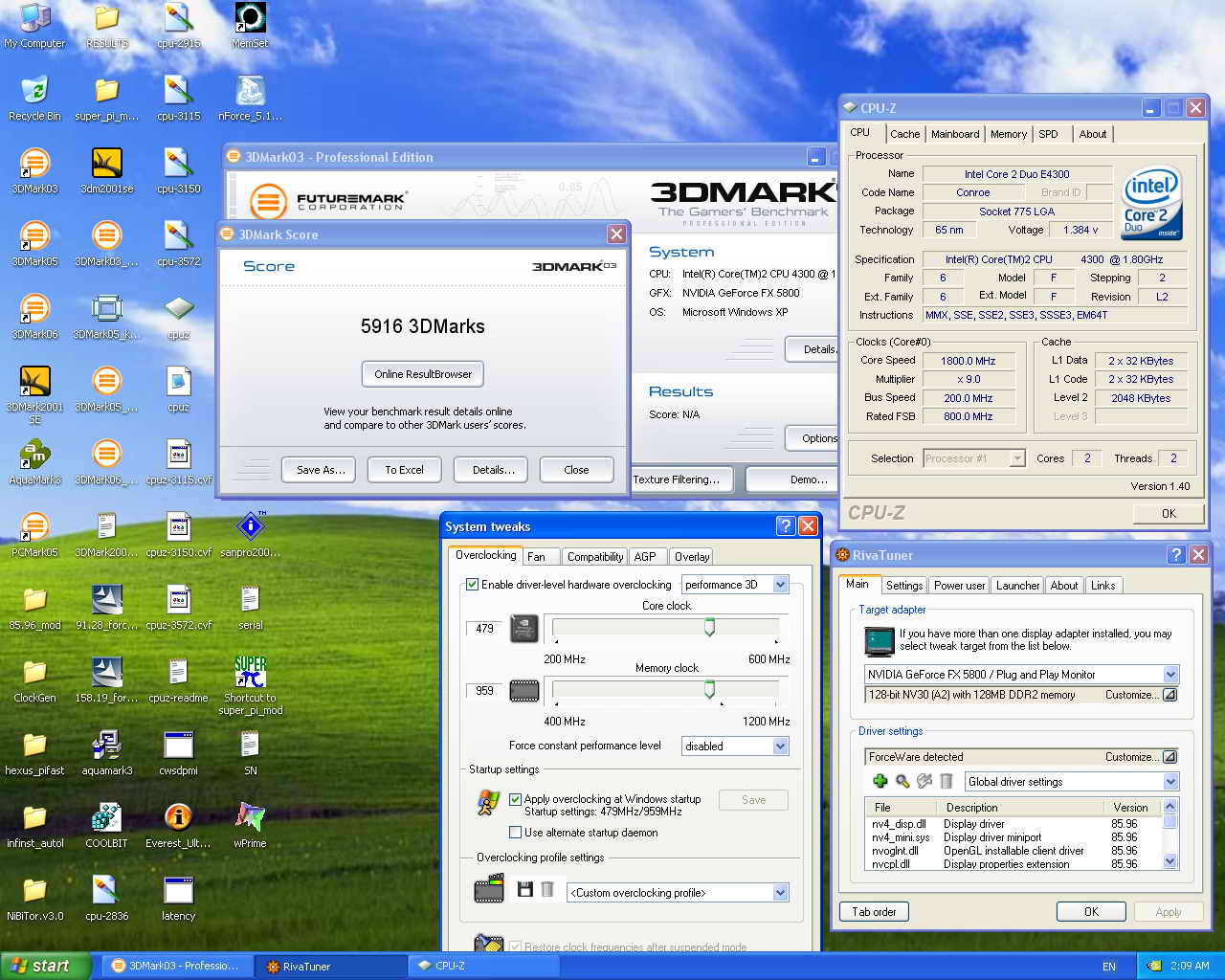The height and width of the screenshot is (980, 1225).
Task: Open Force constant performance level dropdown
Action: (780, 746)
